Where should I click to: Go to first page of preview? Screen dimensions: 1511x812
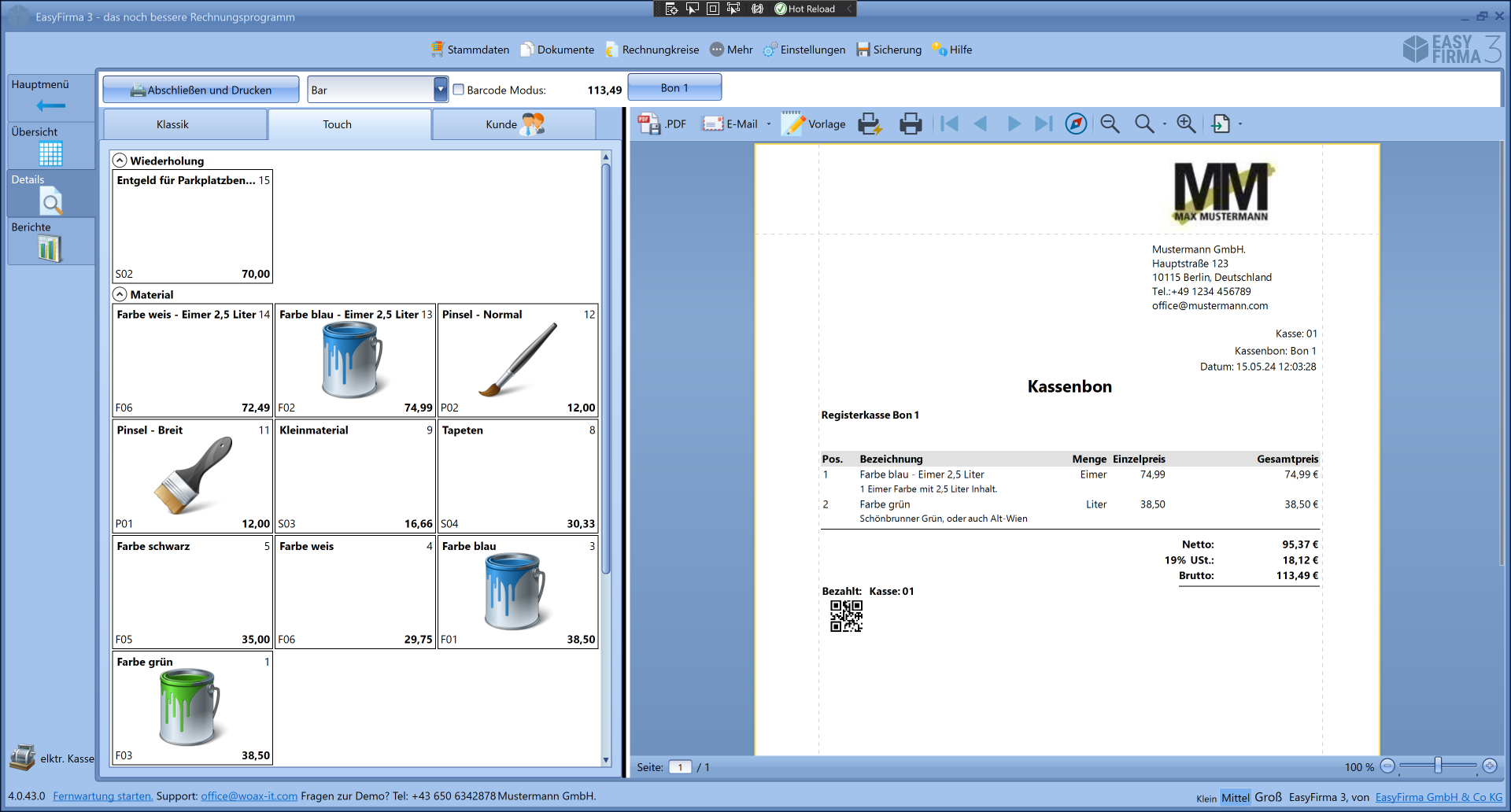950,124
